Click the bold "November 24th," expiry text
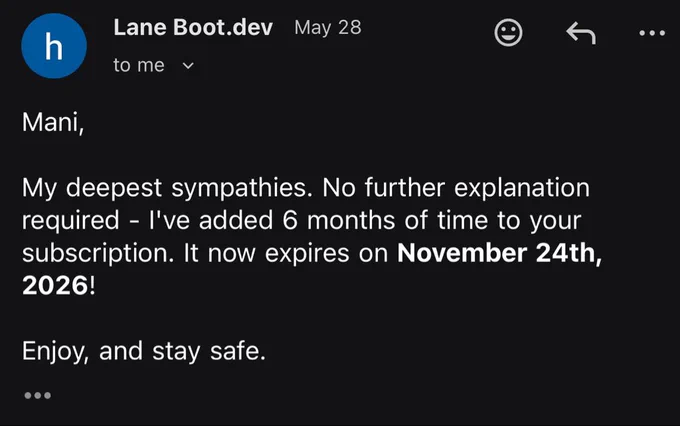 [500, 253]
